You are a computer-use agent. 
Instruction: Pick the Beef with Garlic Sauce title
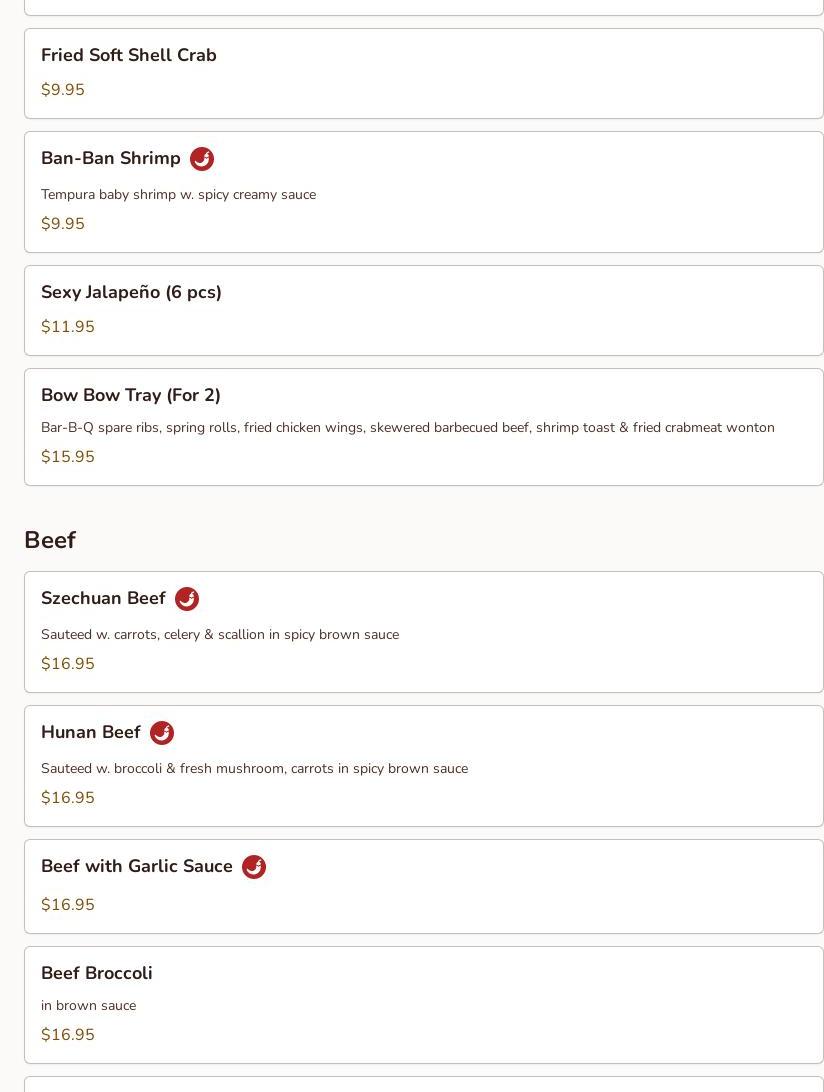(x=137, y=867)
